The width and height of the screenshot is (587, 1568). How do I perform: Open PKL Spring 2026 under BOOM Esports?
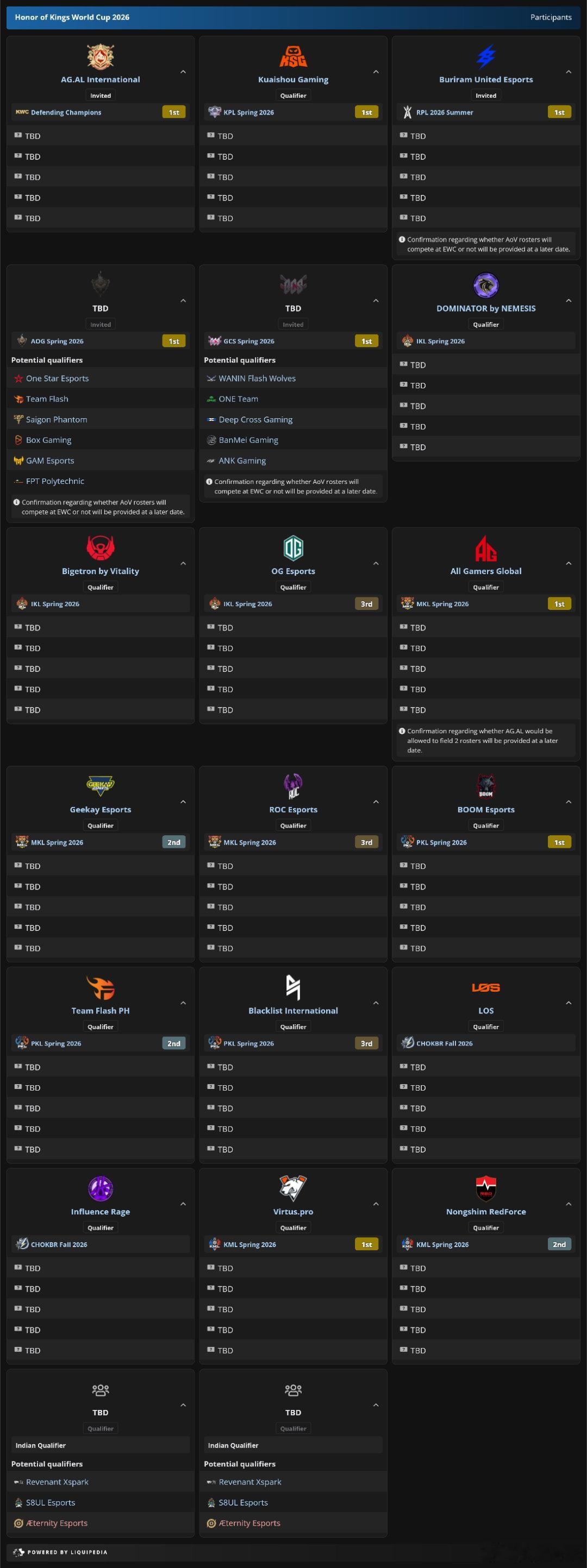click(x=441, y=842)
